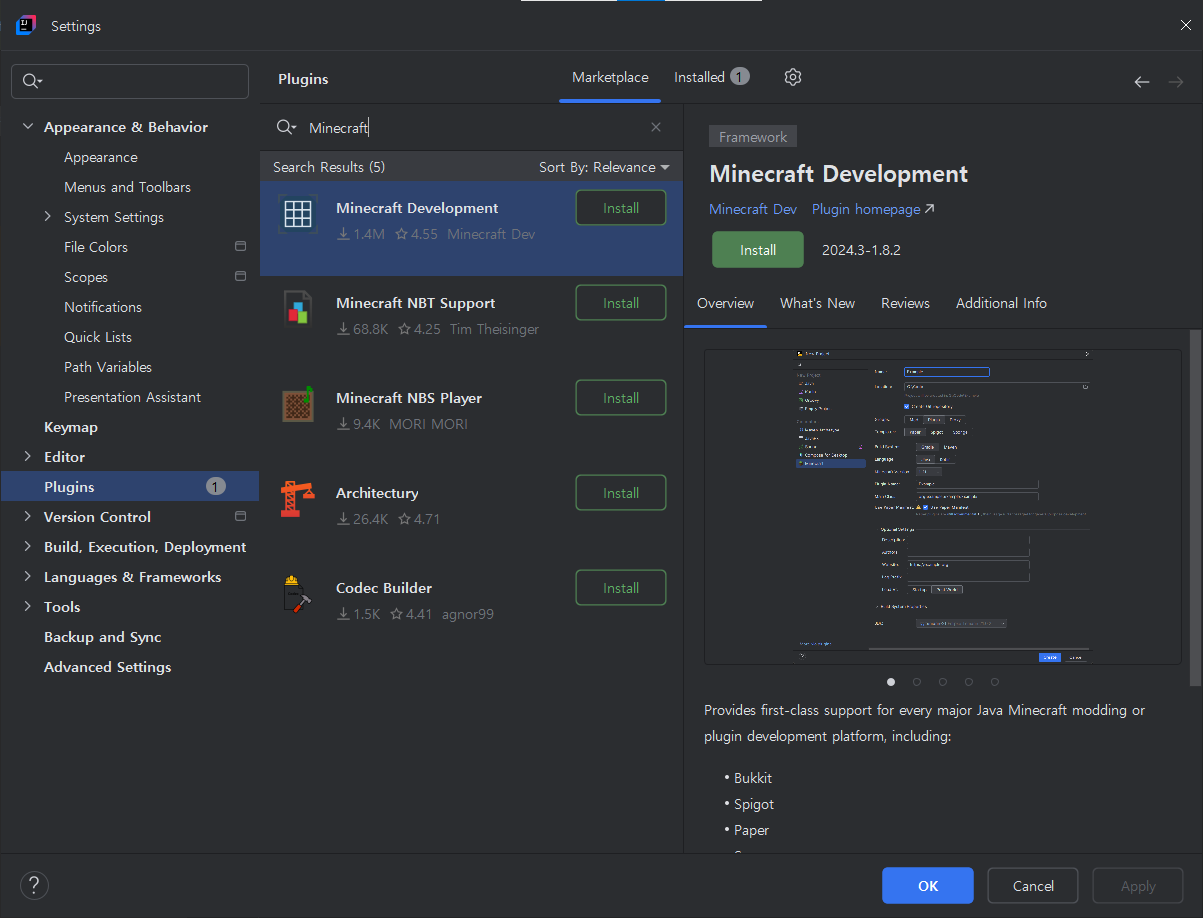Open the Overview tab
Viewport: 1203px width, 918px height.
[725, 303]
